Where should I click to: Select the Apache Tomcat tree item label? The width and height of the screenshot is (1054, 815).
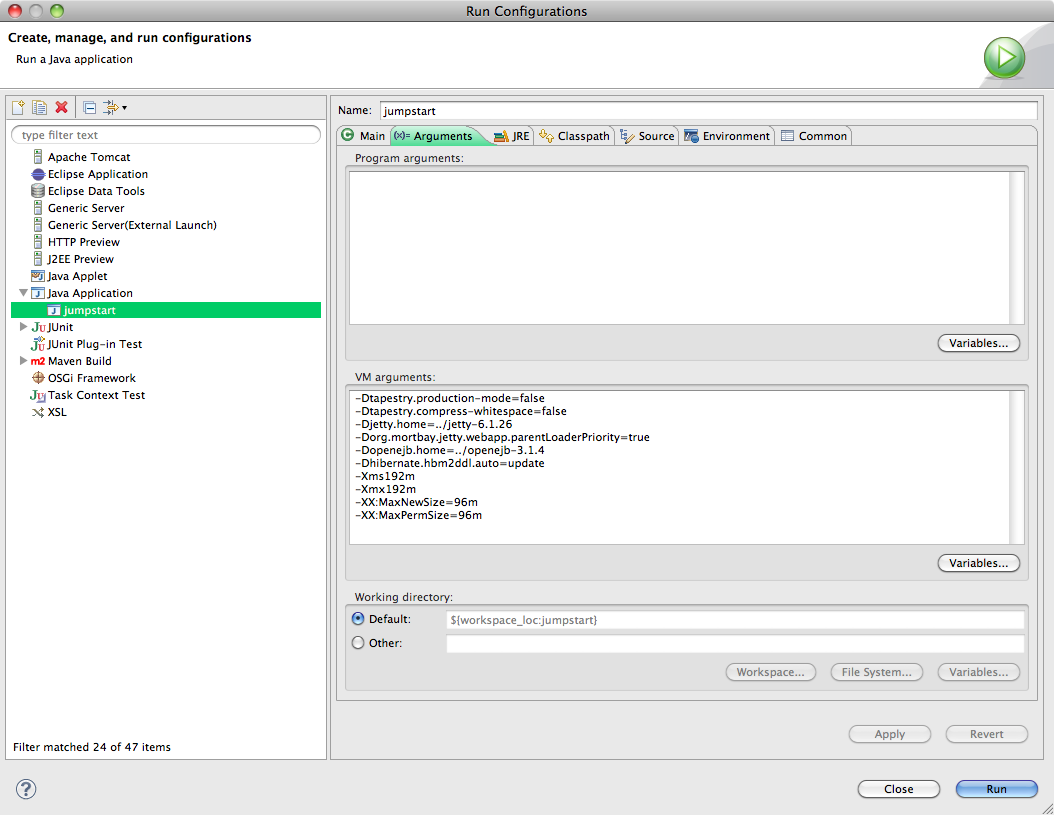[89, 157]
